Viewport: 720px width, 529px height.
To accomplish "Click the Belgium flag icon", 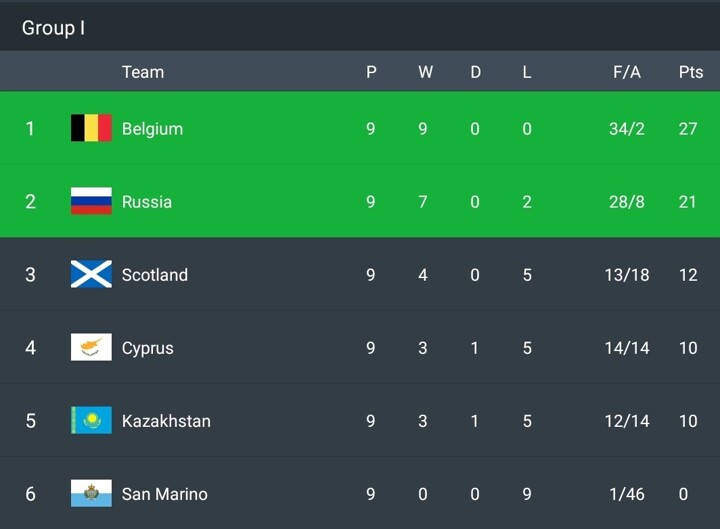I will coord(91,128).
